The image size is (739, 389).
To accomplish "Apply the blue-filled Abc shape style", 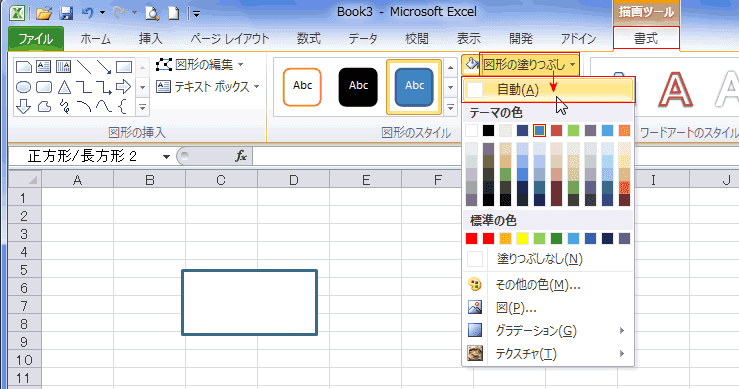I will (414, 87).
